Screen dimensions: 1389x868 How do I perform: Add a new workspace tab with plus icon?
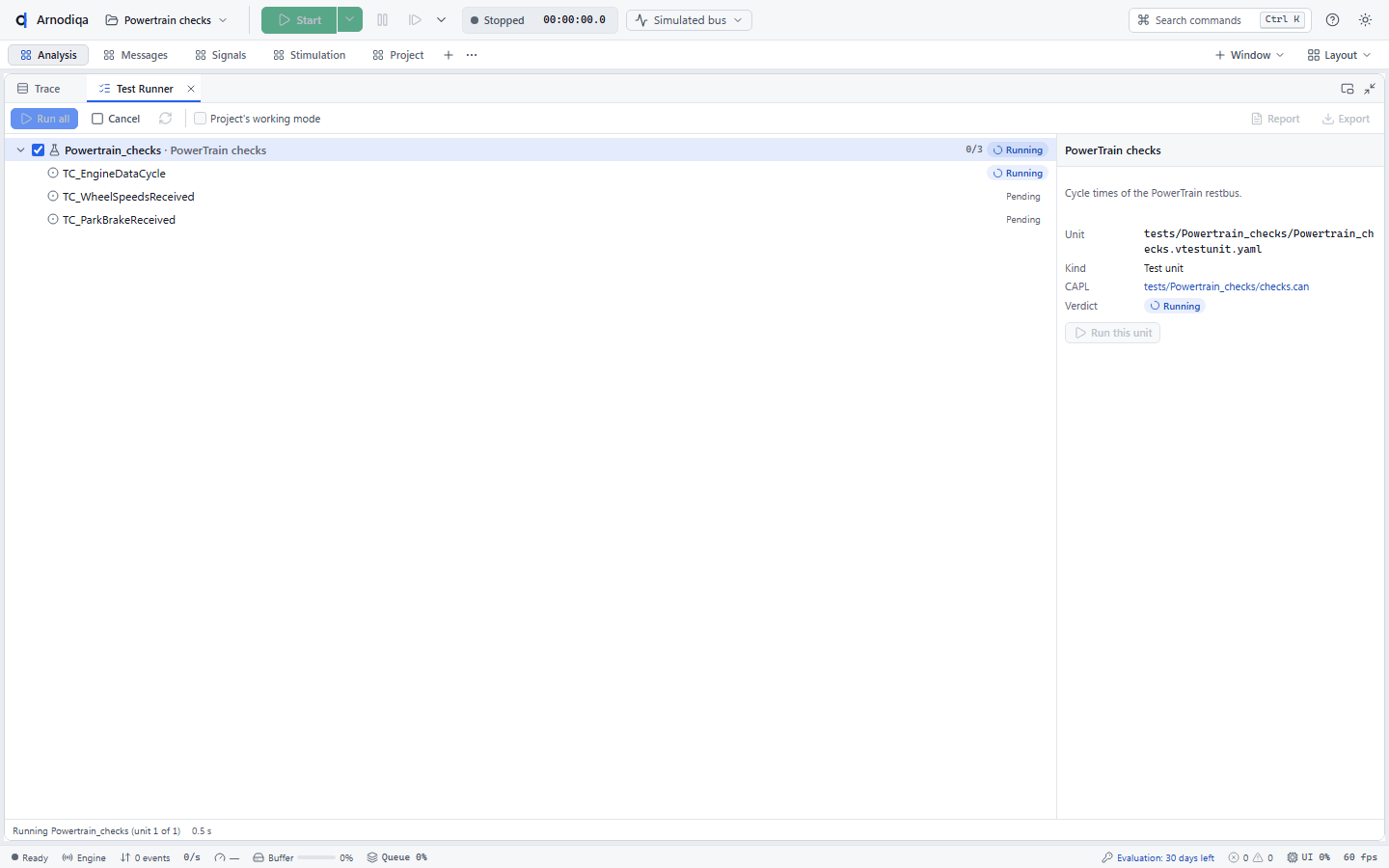[449, 55]
